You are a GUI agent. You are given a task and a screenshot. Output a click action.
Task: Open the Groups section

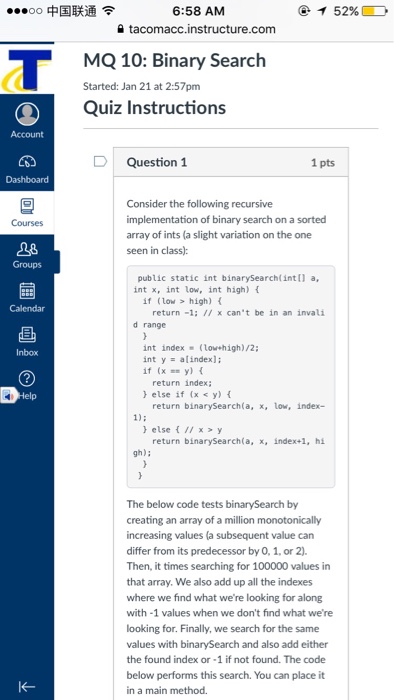pos(27,255)
